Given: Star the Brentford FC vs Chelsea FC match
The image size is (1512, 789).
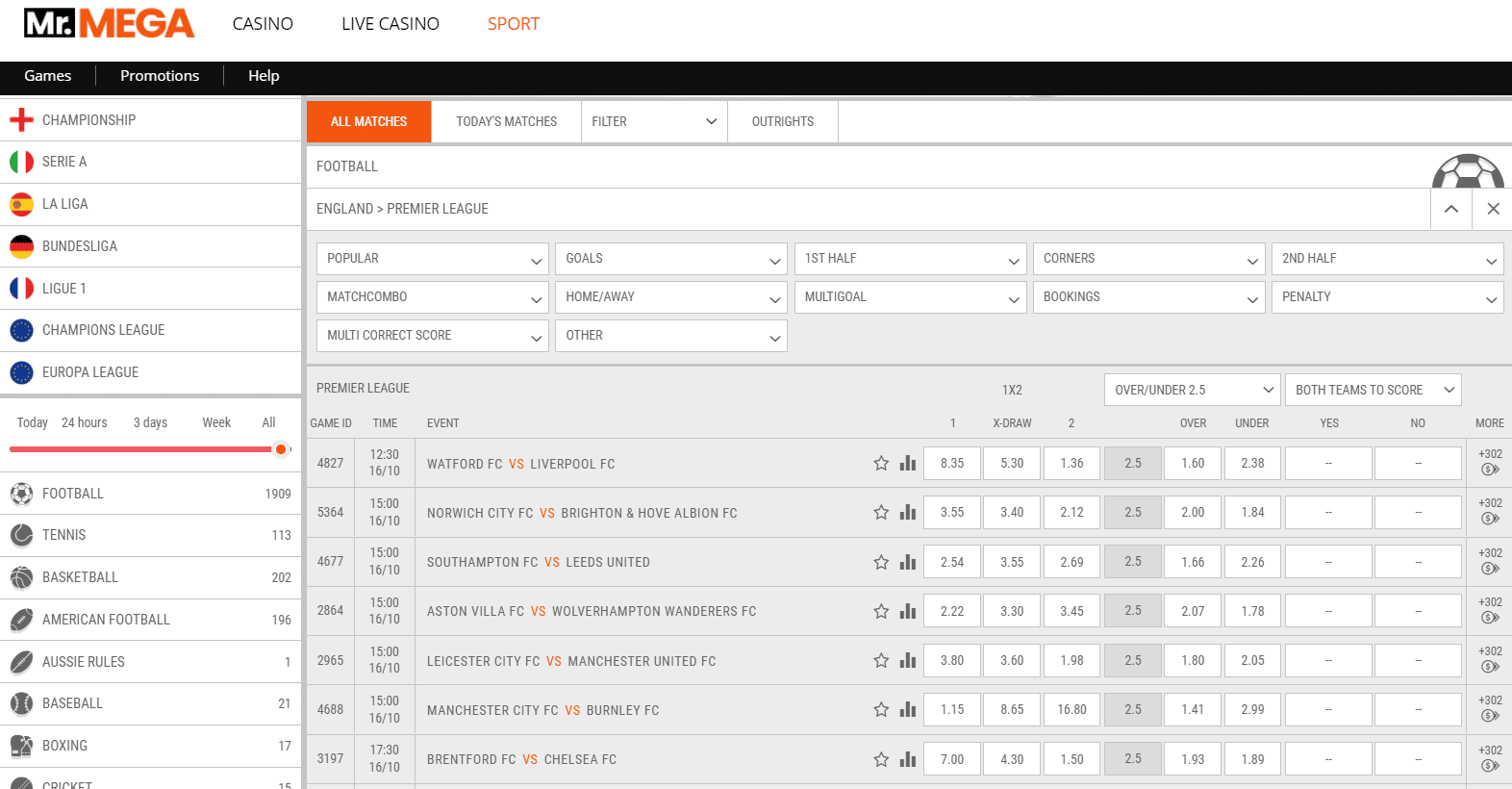Looking at the screenshot, I should [x=881, y=759].
